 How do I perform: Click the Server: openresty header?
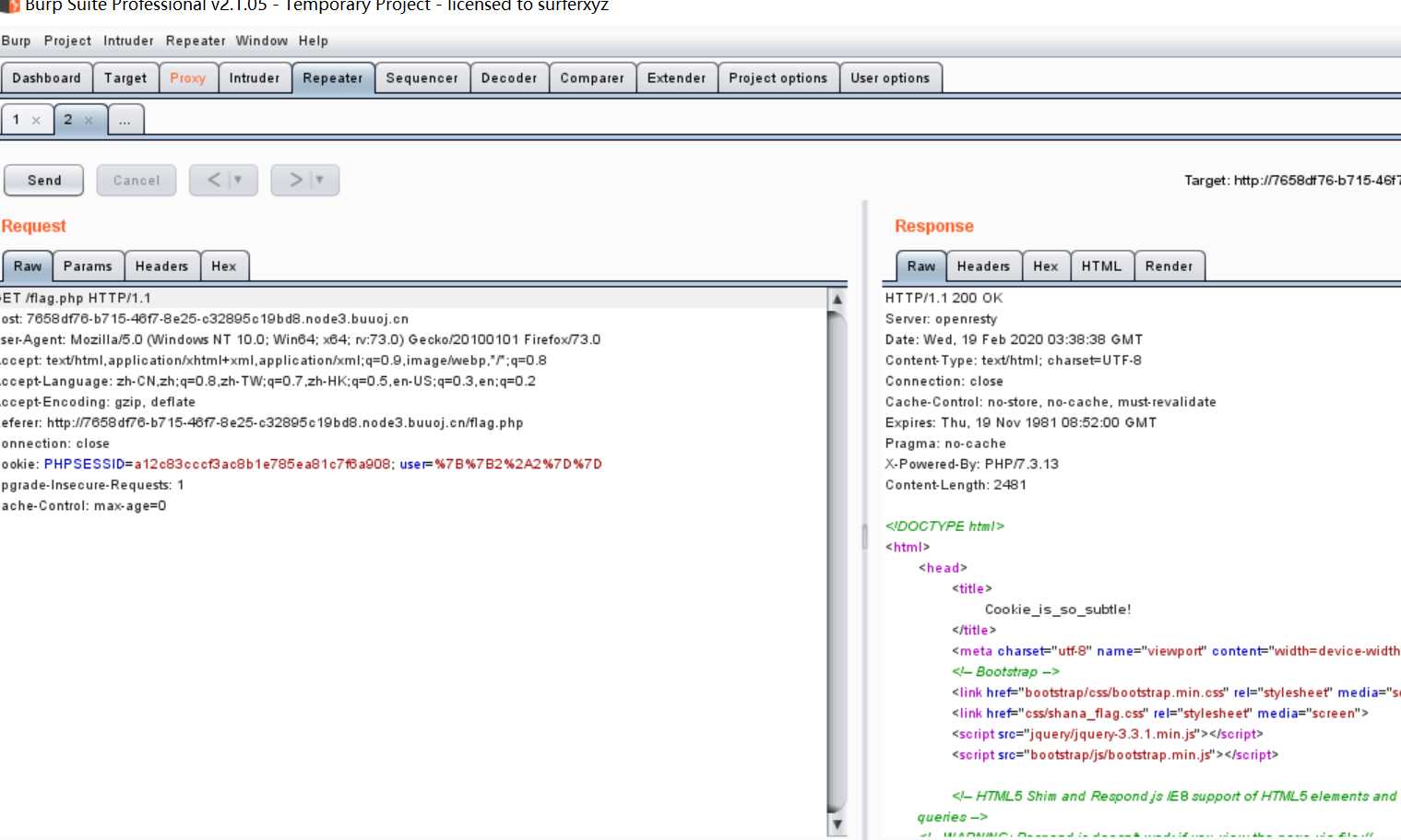tap(941, 319)
